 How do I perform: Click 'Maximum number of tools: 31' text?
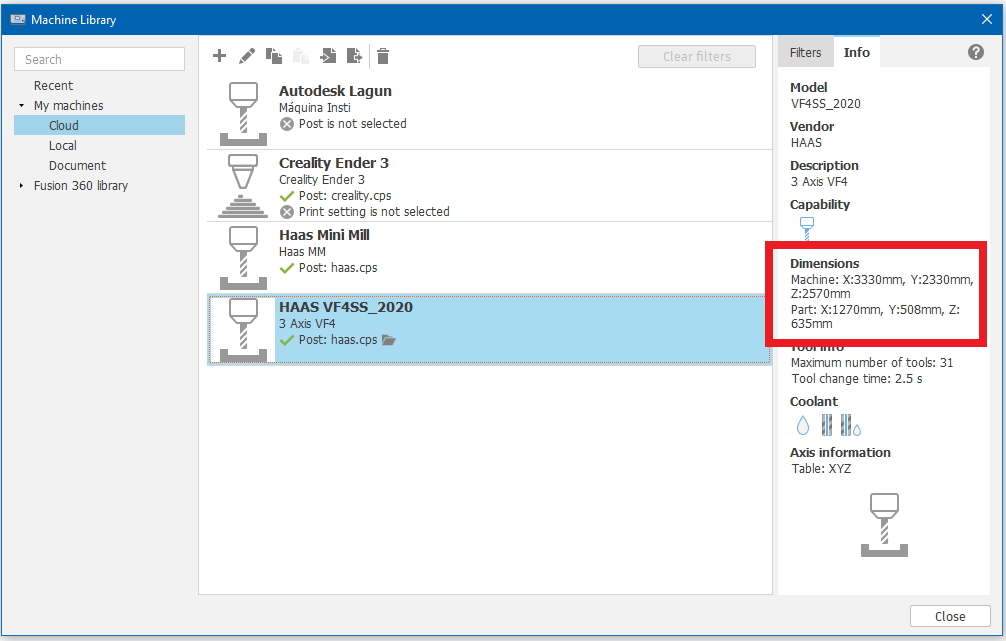(x=872, y=363)
